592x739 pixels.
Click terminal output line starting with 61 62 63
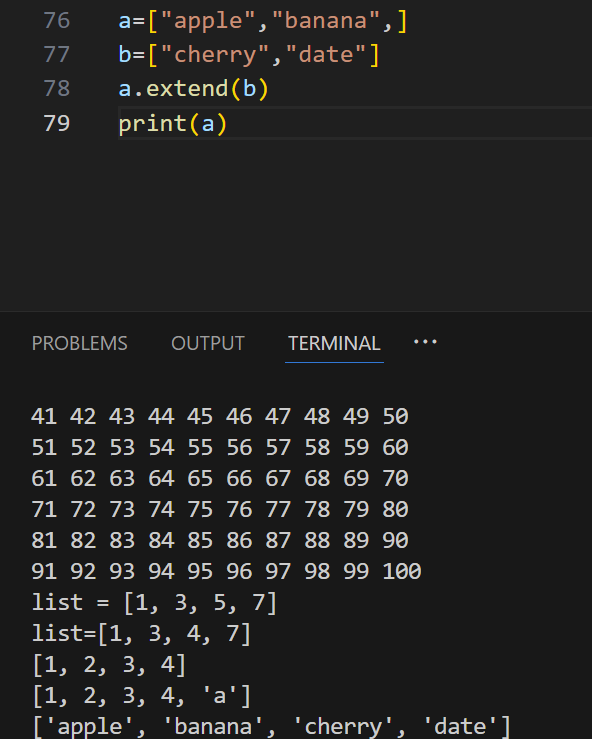click(220, 479)
